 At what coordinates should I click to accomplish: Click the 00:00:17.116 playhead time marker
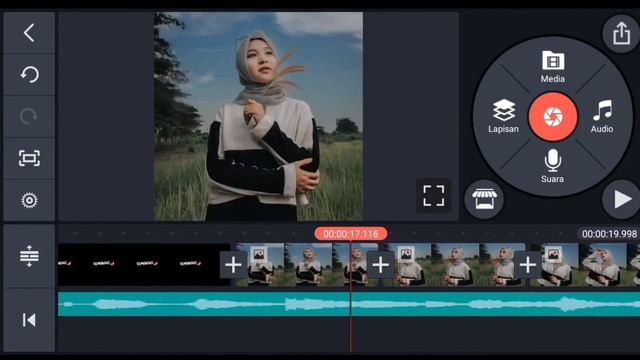(x=351, y=234)
